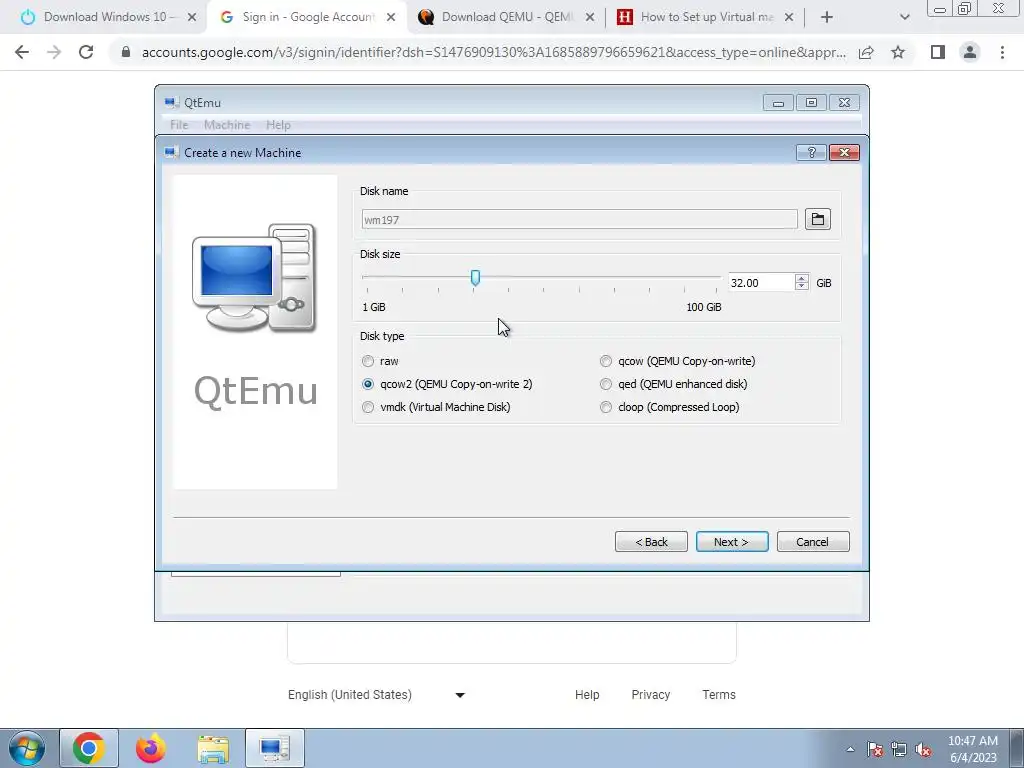The width and height of the screenshot is (1024, 768).
Task: Open the Privacy link on Google page
Action: (650, 695)
